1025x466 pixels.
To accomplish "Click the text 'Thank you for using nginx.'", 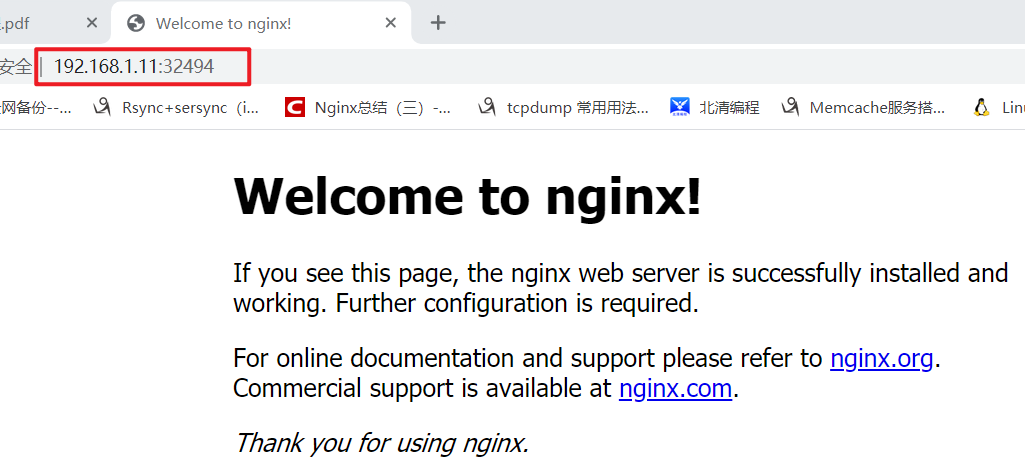I will [381, 443].
